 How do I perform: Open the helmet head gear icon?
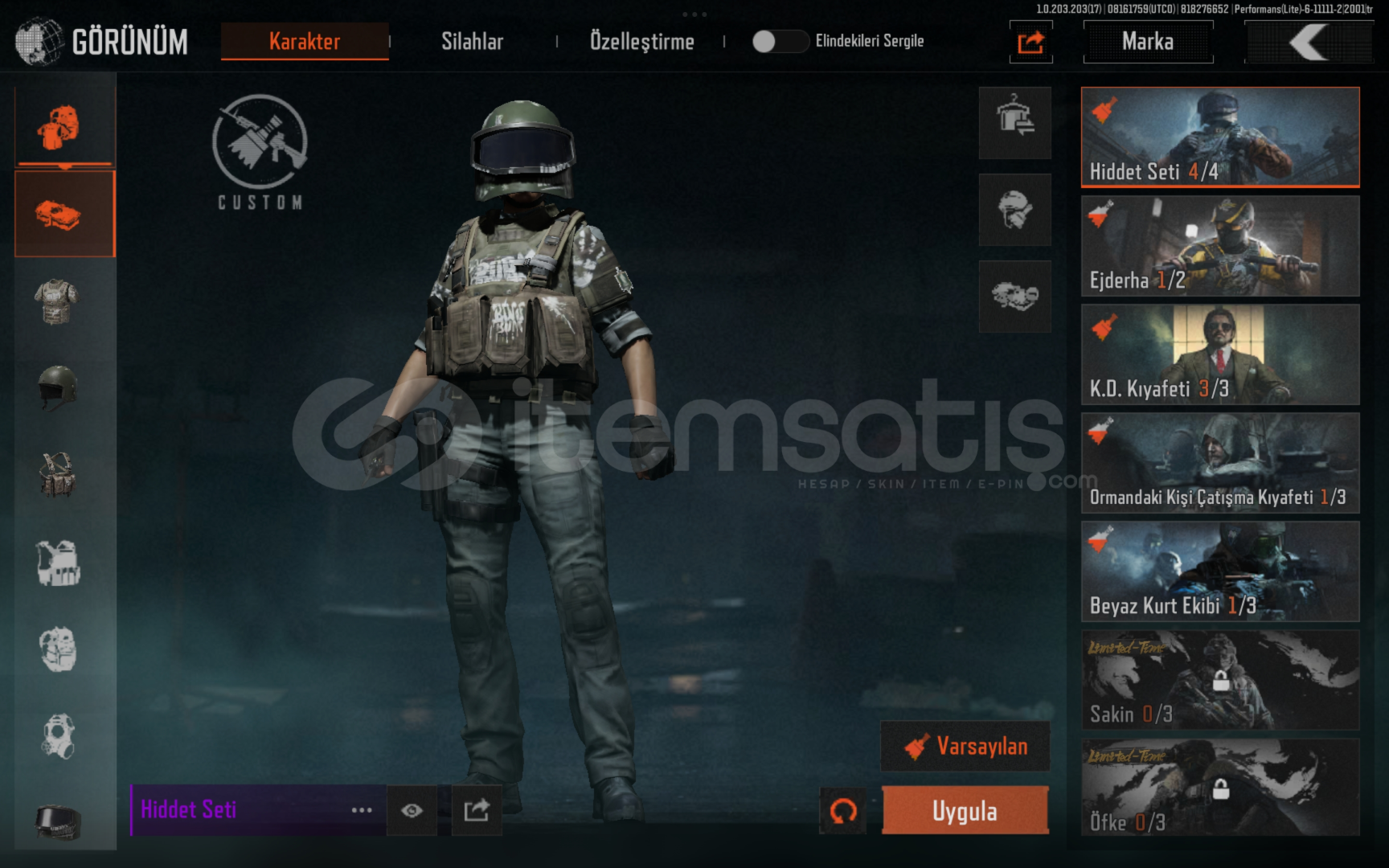(x=1015, y=209)
